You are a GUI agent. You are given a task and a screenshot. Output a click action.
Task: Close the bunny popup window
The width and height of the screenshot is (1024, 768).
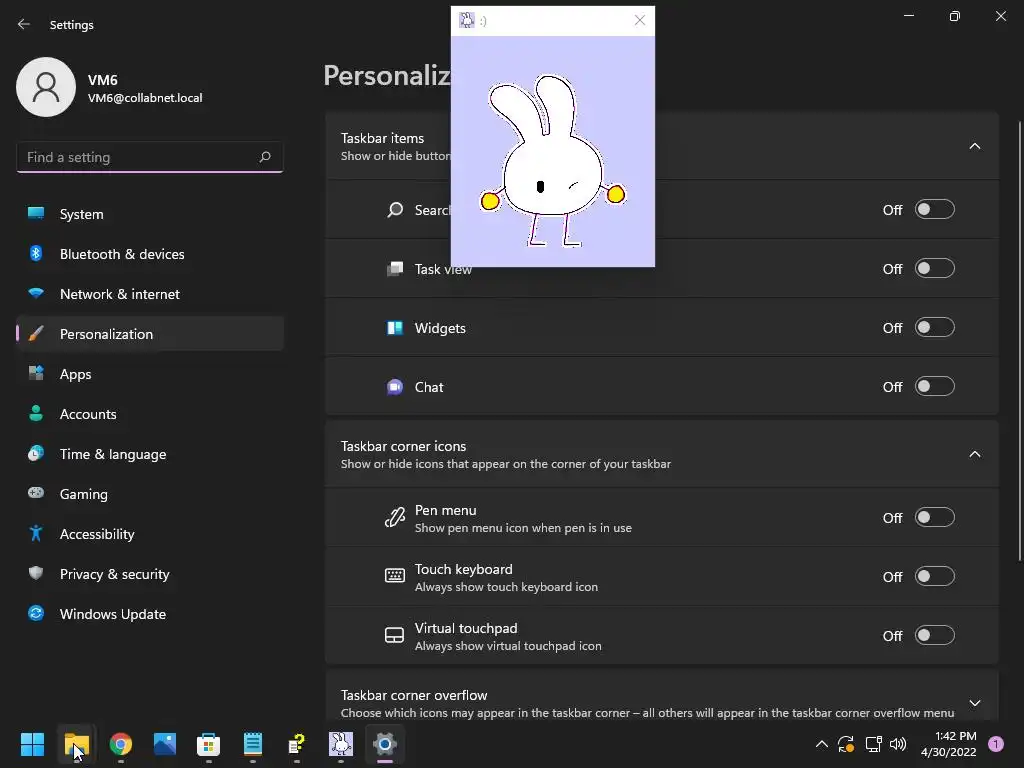coord(639,20)
